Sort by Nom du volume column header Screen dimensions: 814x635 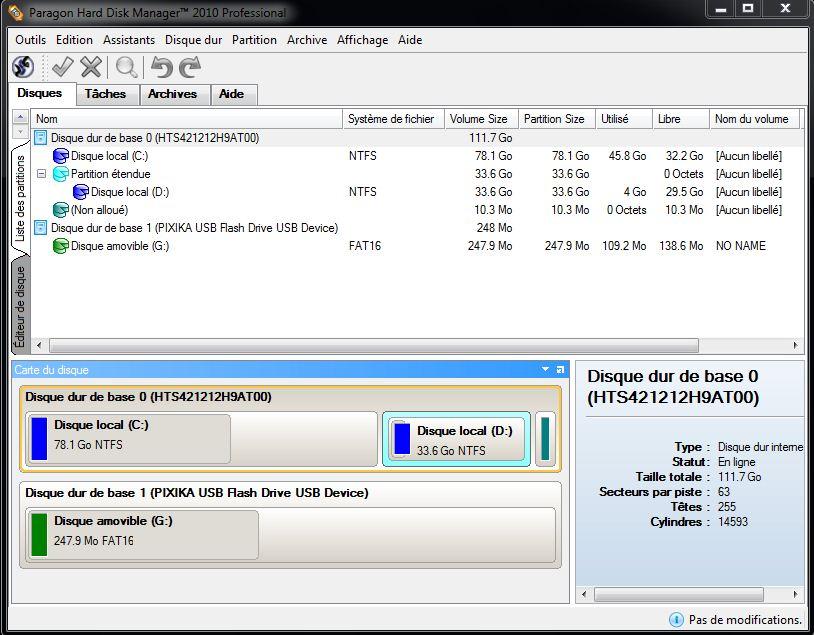pyautogui.click(x=755, y=119)
